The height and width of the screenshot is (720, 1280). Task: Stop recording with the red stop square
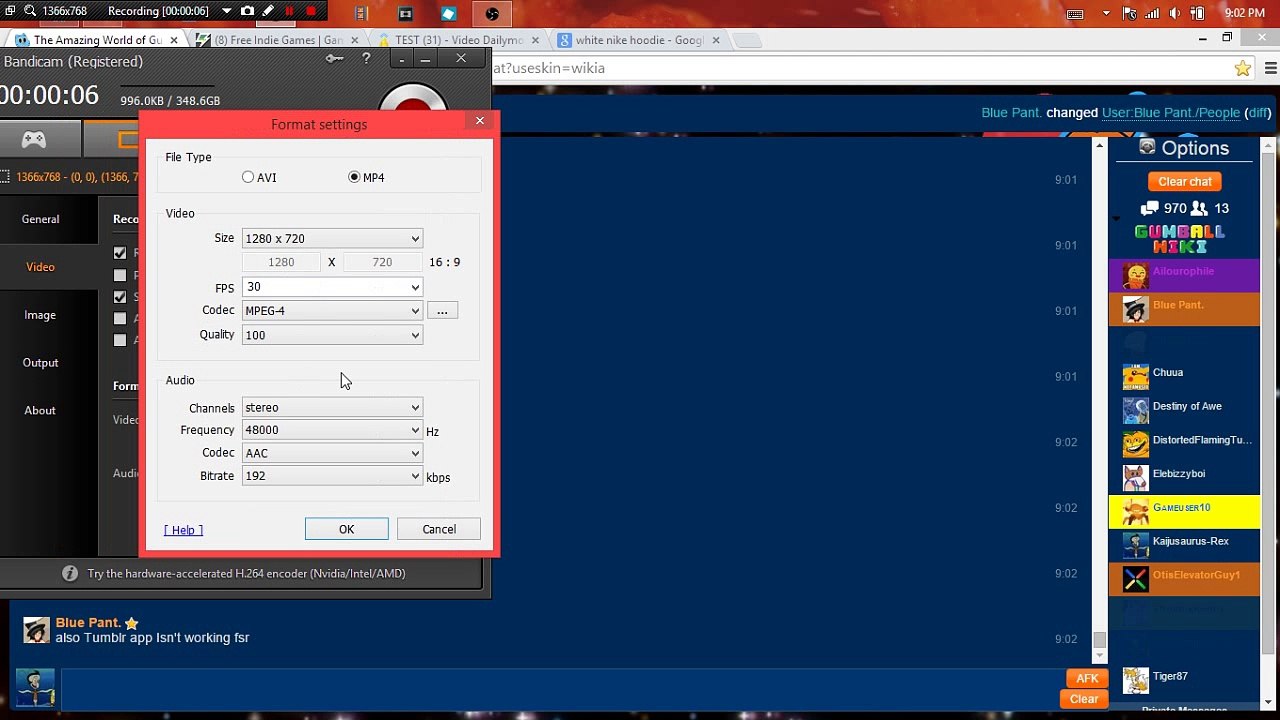tap(311, 11)
